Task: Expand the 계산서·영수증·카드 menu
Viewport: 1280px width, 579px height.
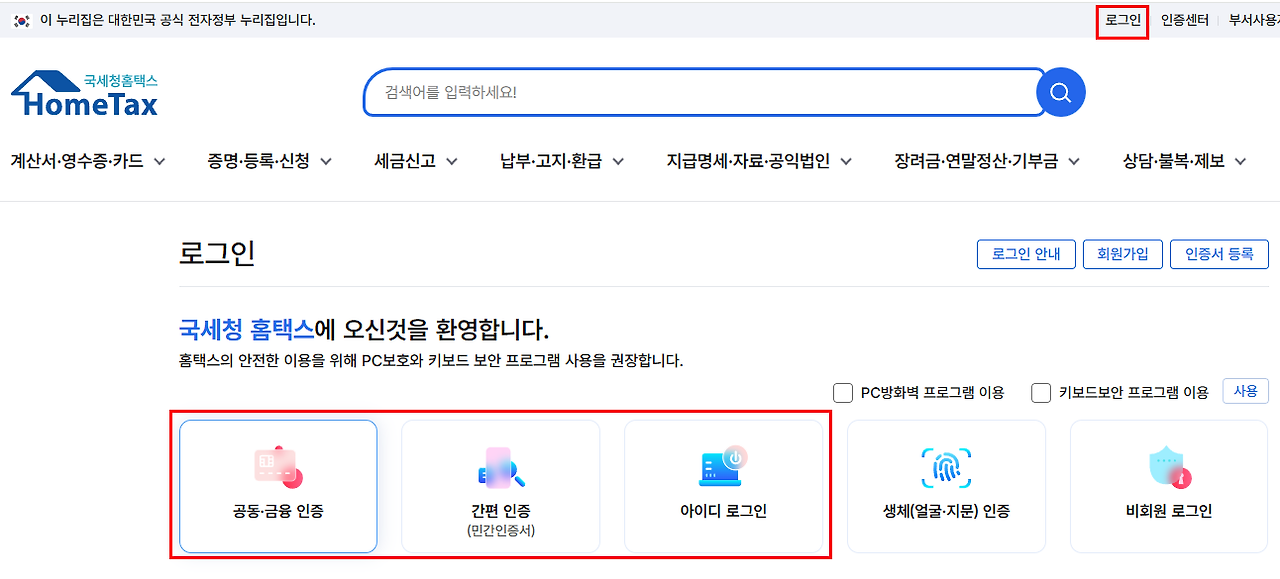Action: click(x=88, y=161)
